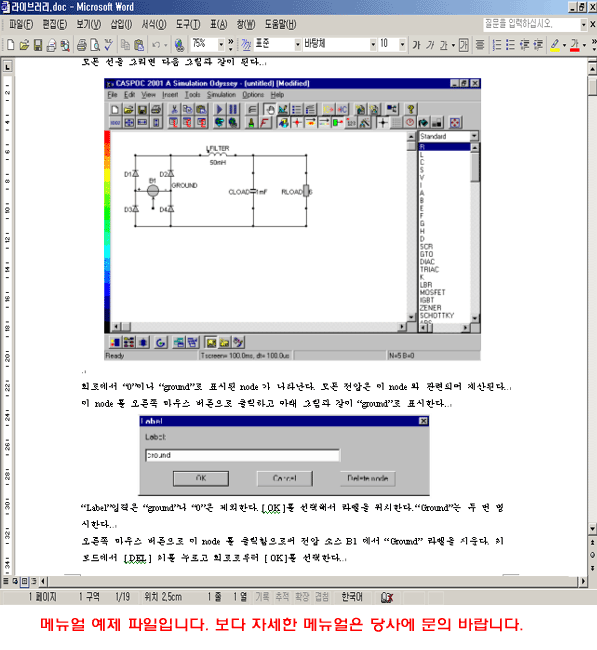Click the yellow highlight color button
This screenshot has width=597, height=650.
(x=555, y=44)
